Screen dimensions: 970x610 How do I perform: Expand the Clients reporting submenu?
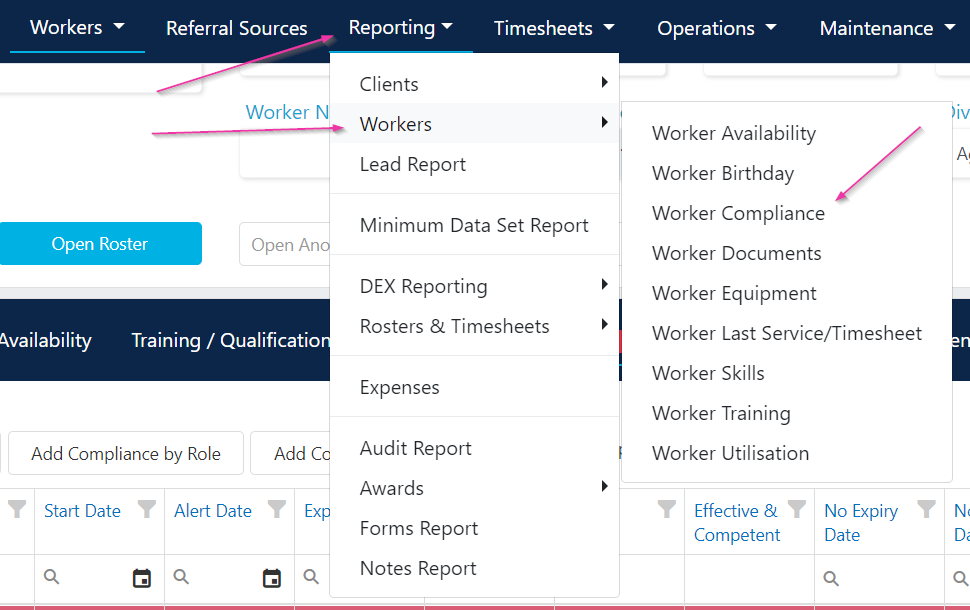[474, 84]
